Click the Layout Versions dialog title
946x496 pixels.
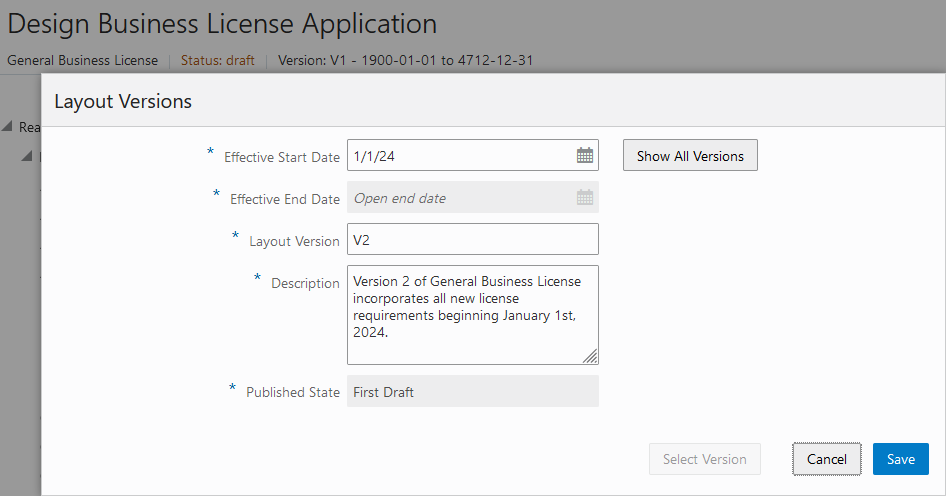tap(123, 101)
